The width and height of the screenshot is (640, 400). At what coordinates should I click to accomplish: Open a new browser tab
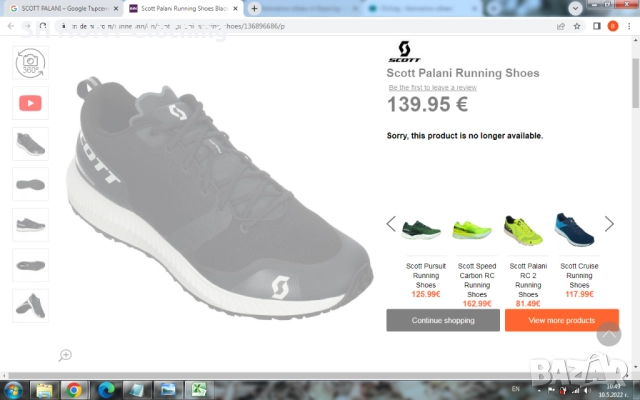[254, 8]
